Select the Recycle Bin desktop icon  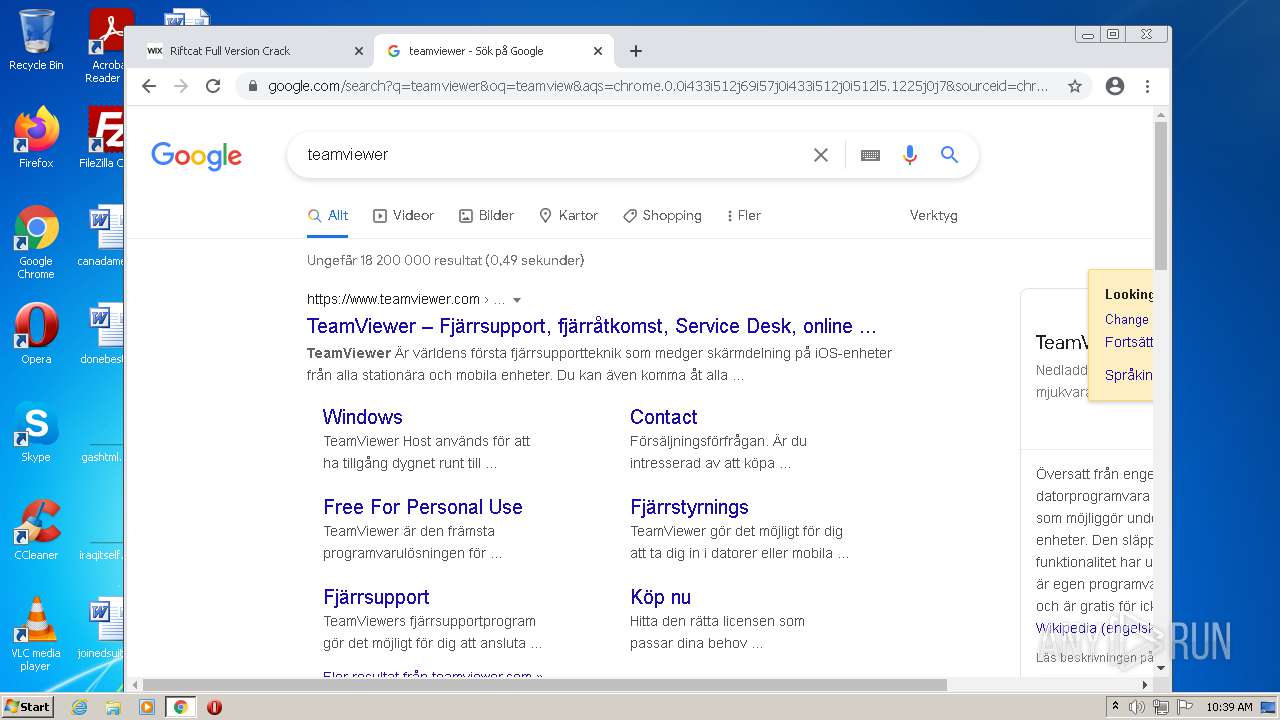click(x=36, y=40)
